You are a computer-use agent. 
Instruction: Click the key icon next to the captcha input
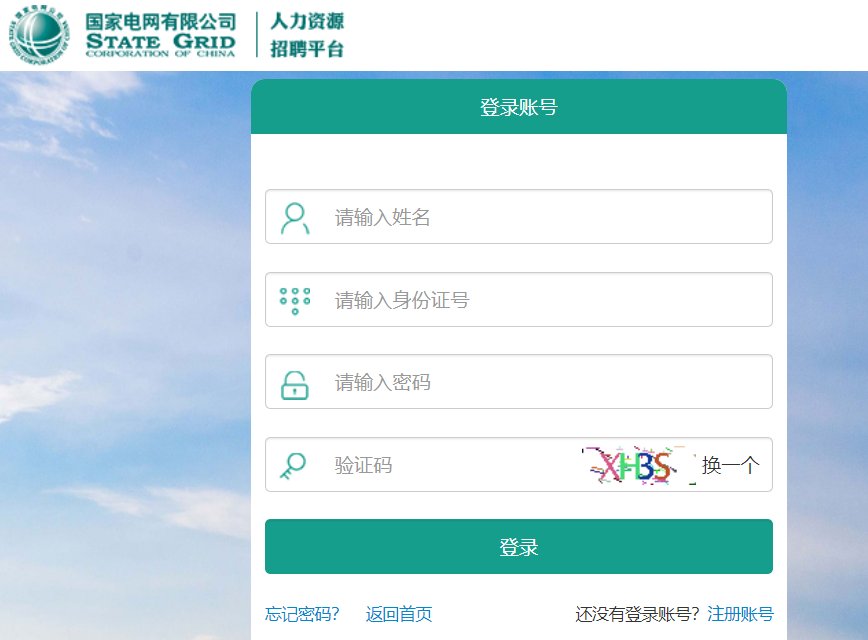pos(293,464)
